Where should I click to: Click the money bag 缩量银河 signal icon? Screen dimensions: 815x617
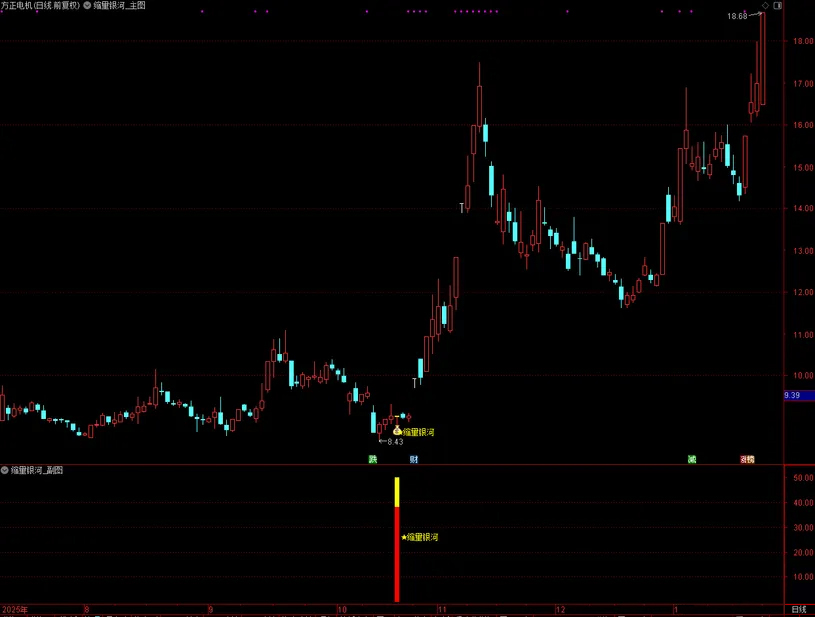397,431
